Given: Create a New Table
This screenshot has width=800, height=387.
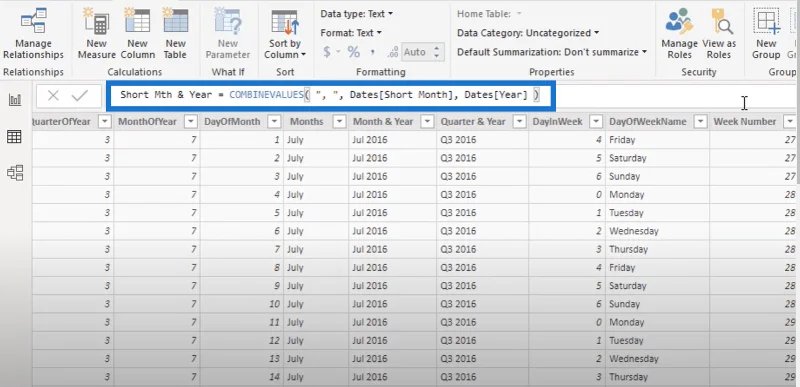Looking at the screenshot, I should [176, 35].
